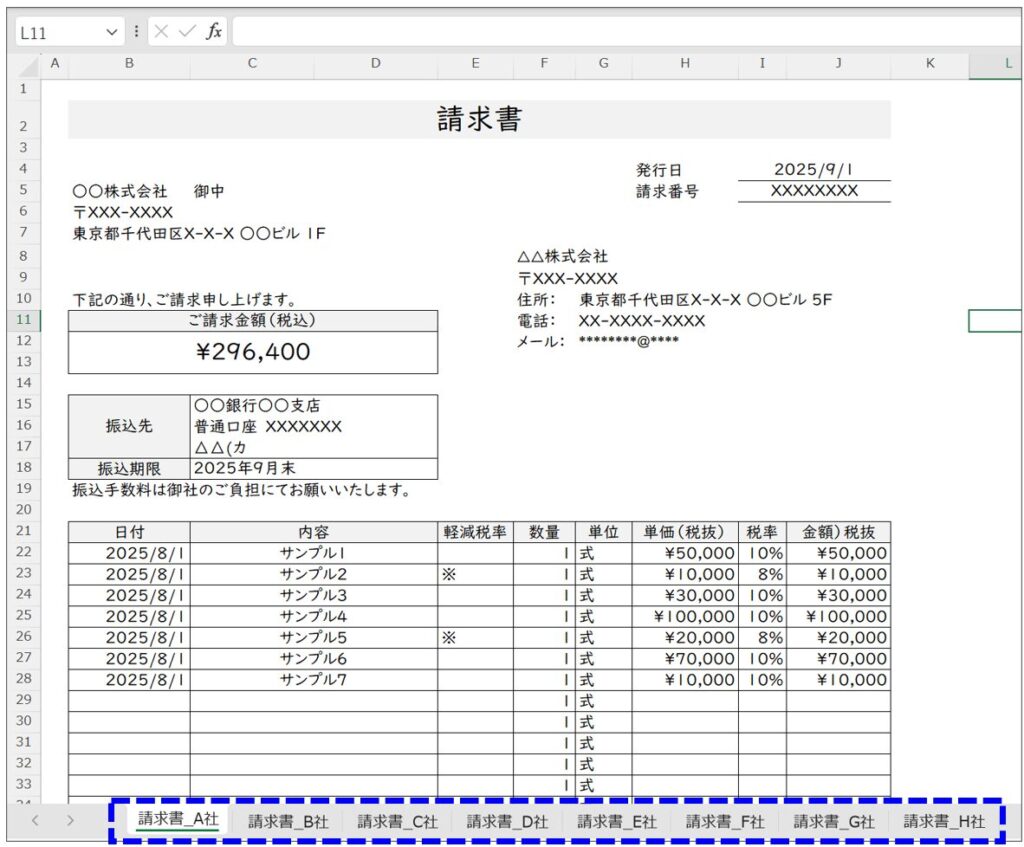Click the cancel entry X icon
Image resolution: width=1024 pixels, height=847 pixels.
point(161,31)
